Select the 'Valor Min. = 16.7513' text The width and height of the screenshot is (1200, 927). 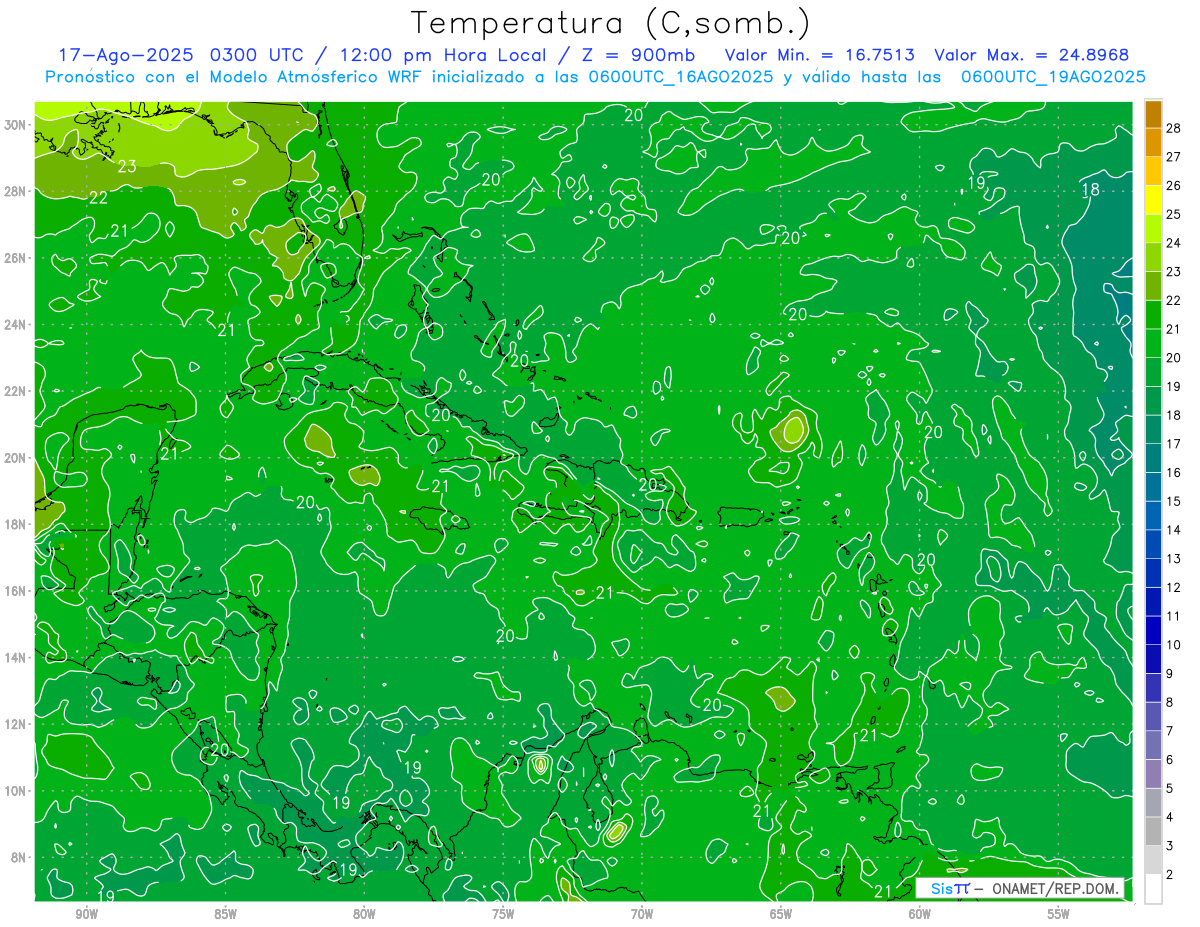[x=819, y=55]
